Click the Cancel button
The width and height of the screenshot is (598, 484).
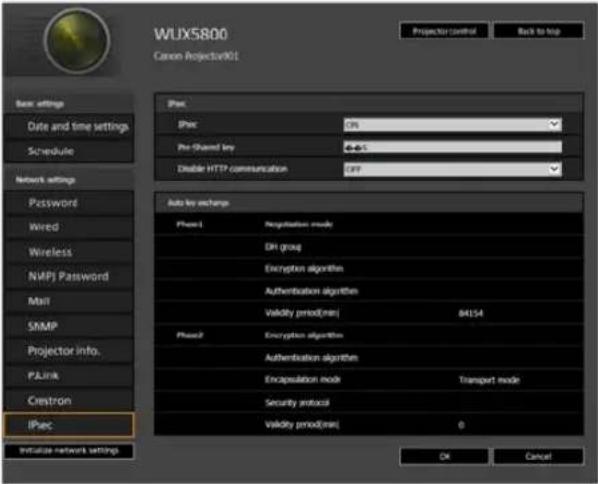click(x=539, y=456)
